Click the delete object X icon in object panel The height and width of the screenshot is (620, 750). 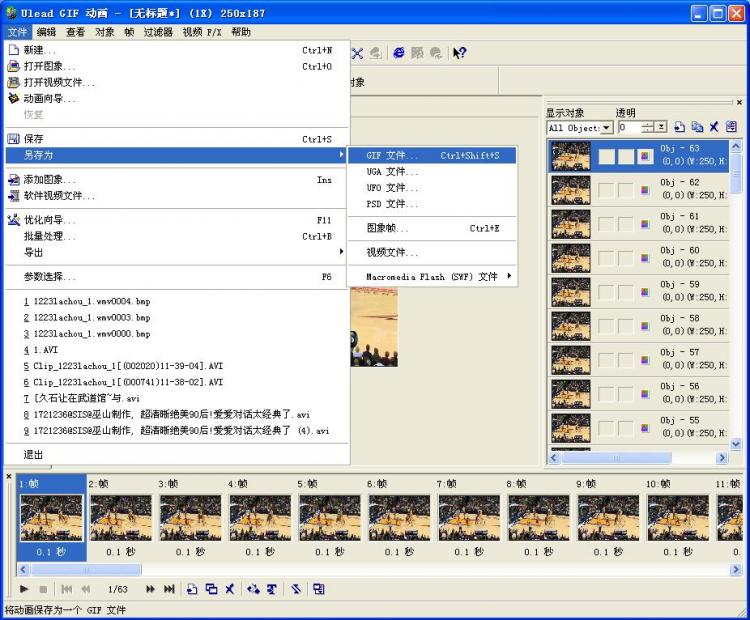pos(714,127)
